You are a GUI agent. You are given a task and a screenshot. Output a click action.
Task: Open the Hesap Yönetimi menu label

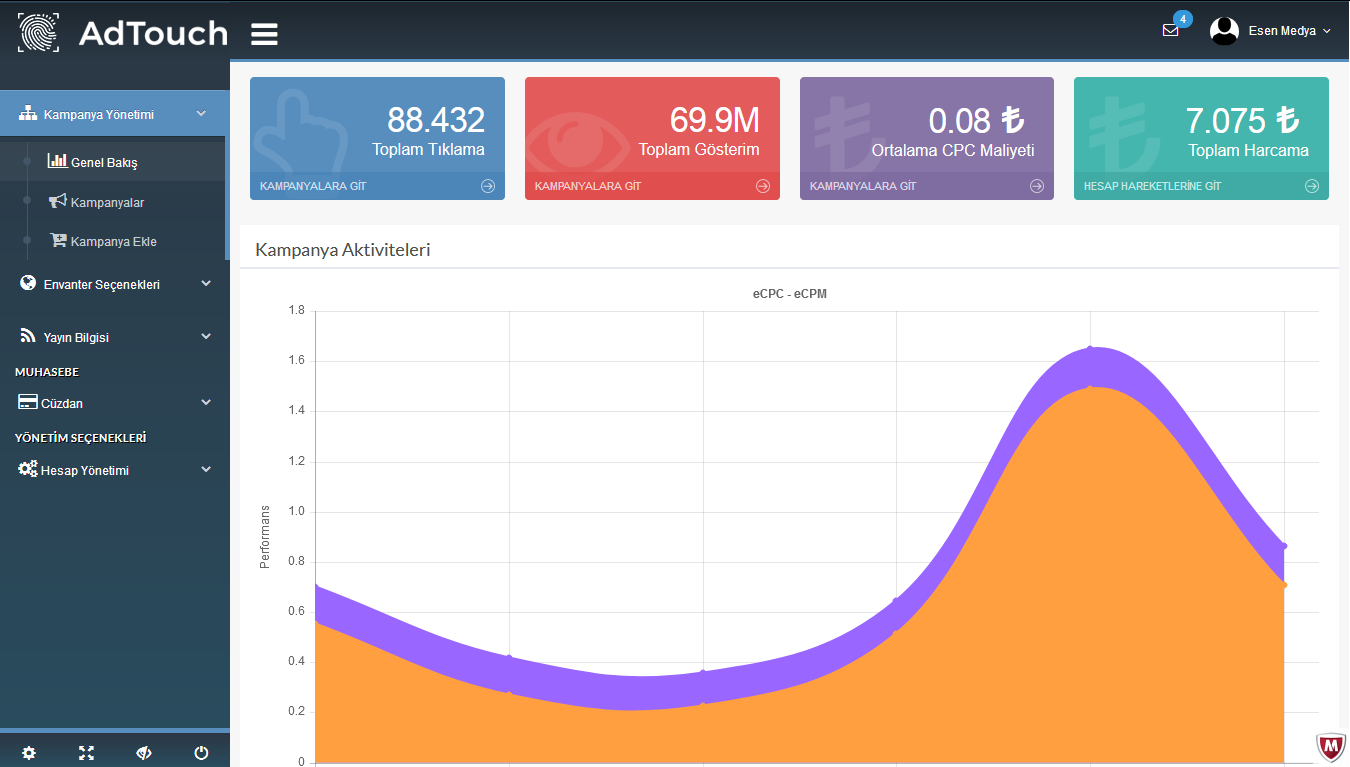coord(85,470)
